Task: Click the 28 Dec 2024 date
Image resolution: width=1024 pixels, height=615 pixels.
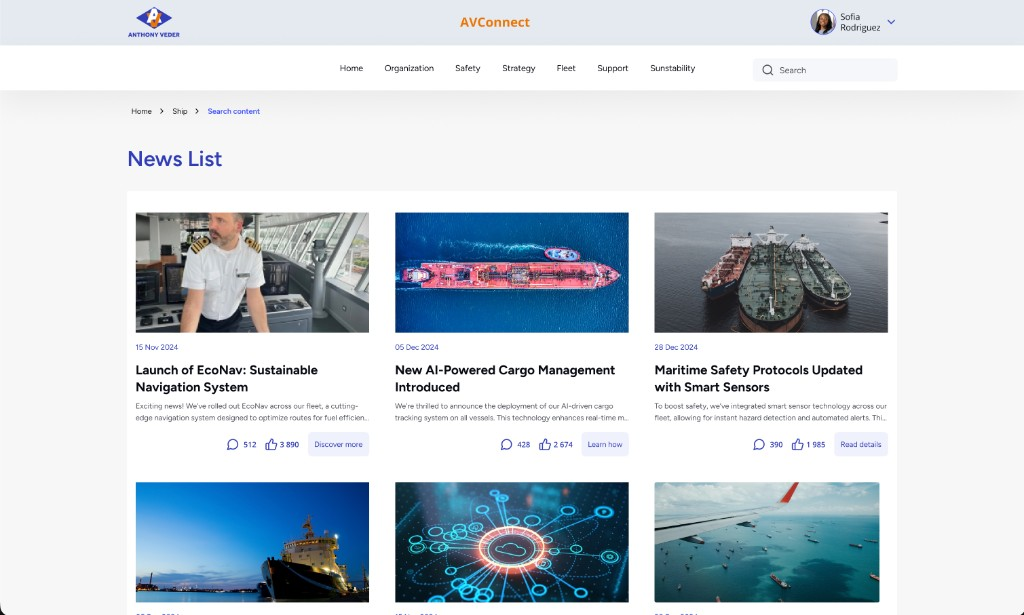Action: click(x=676, y=347)
